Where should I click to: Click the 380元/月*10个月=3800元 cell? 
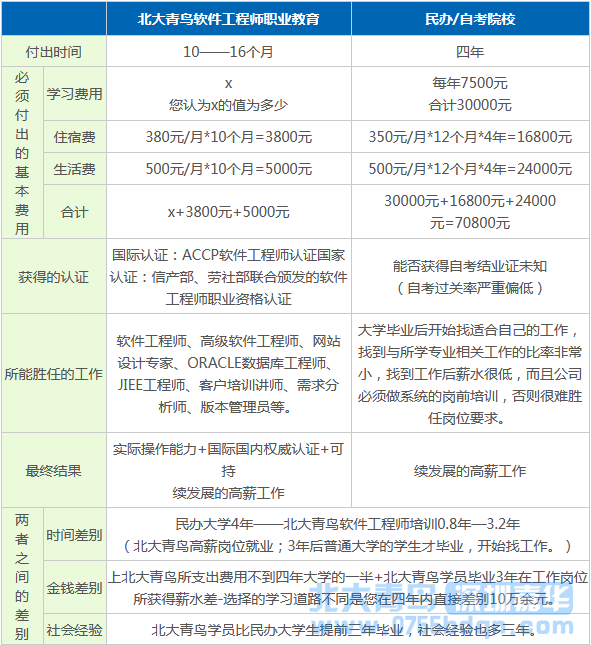click(x=229, y=137)
